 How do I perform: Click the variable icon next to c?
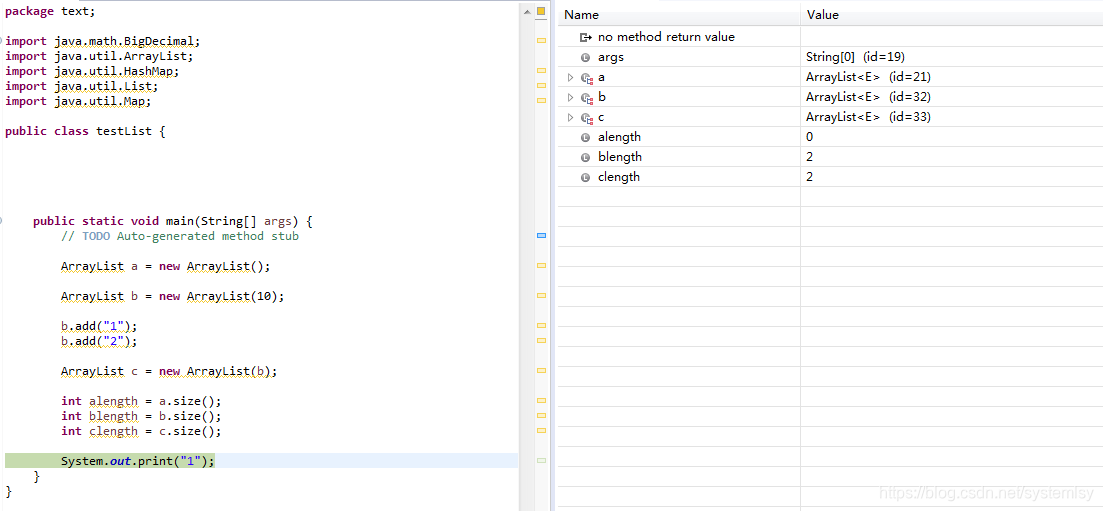tap(587, 118)
